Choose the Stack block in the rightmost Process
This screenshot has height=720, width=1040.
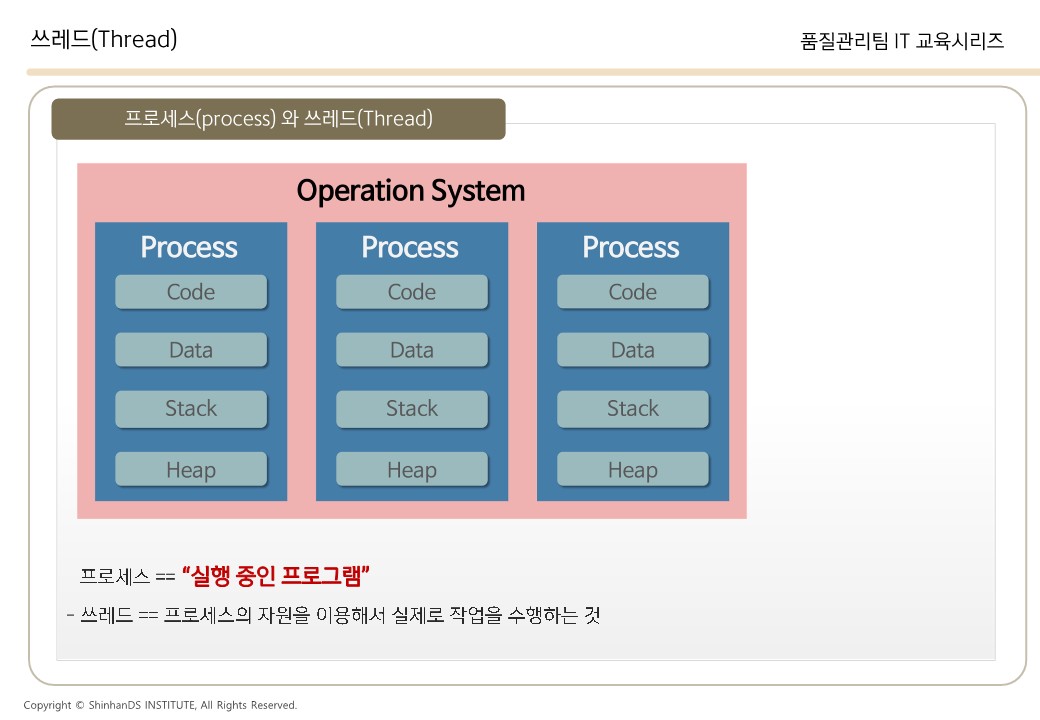(633, 408)
